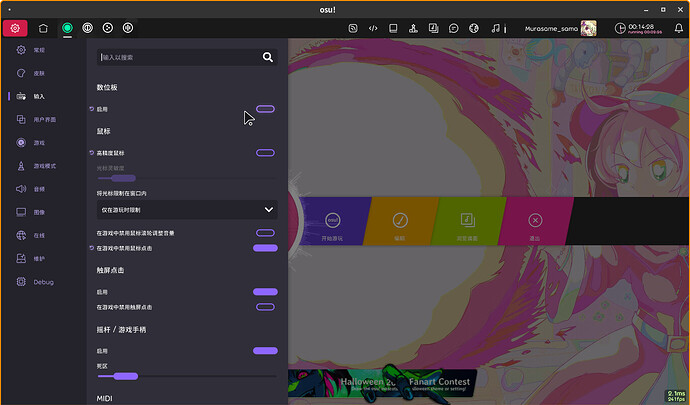This screenshot has width=690, height=405.
Task: Open the chat bubble icon
Action: (x=454, y=29)
